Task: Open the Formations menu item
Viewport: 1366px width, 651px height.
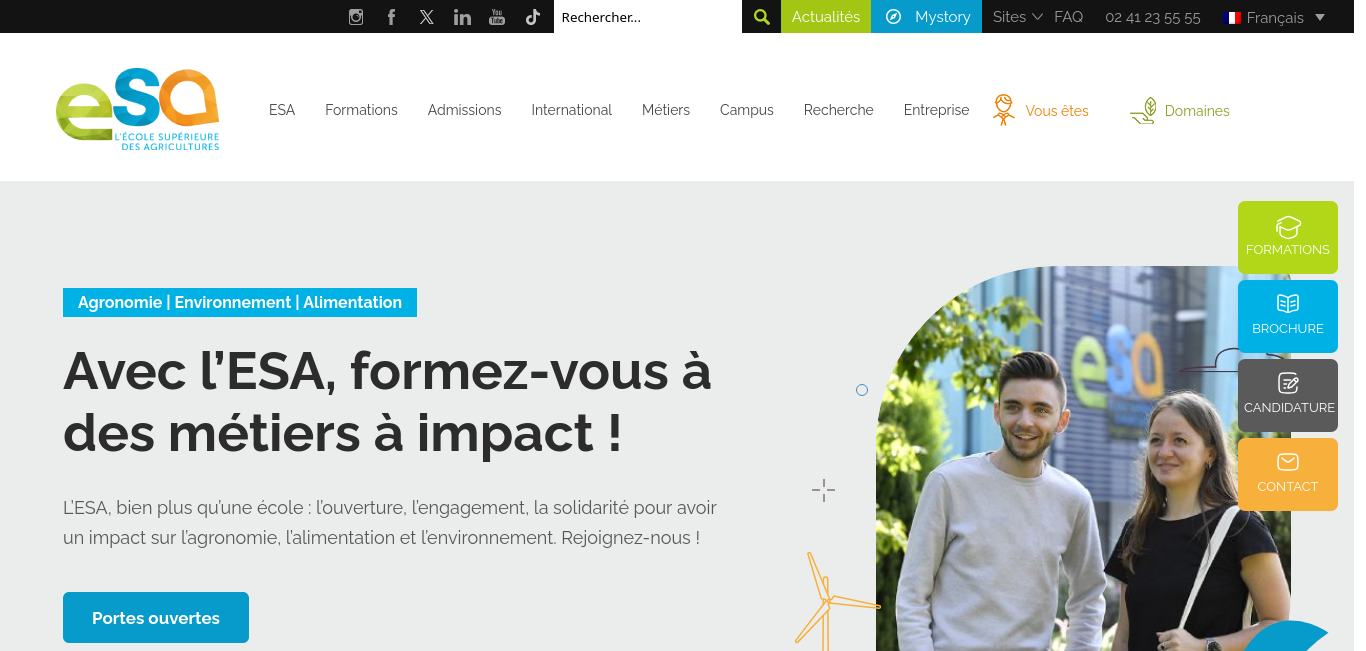Action: 361,110
